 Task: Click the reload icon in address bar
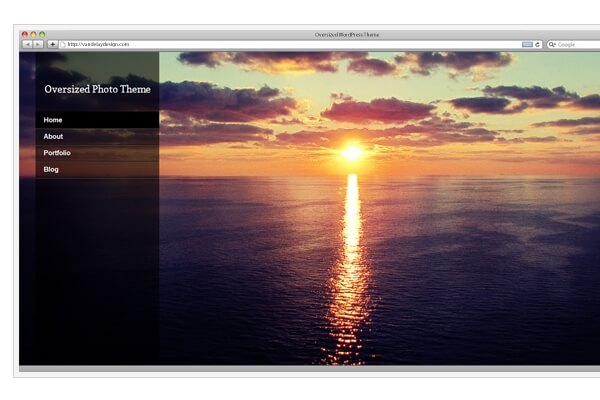pyautogui.click(x=537, y=44)
